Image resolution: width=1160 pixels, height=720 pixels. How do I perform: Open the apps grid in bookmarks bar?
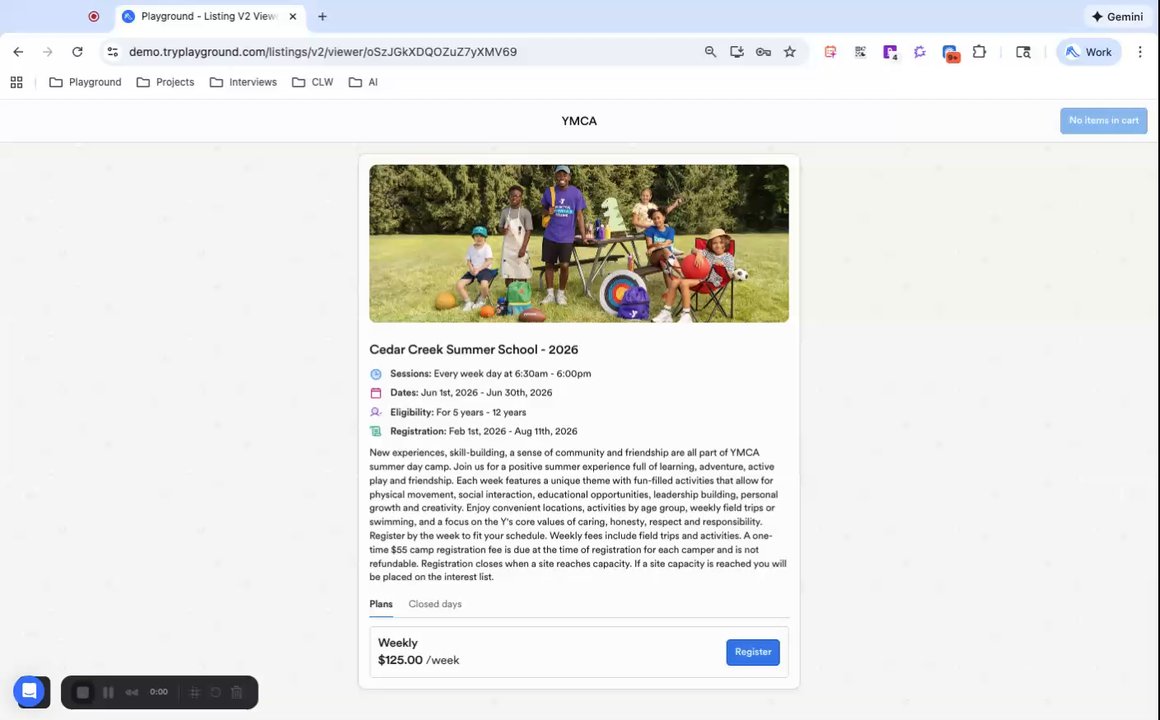click(16, 82)
